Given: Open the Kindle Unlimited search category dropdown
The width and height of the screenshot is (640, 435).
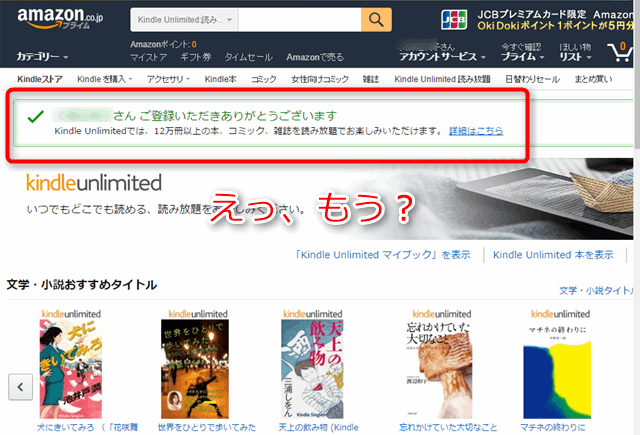Looking at the screenshot, I should [184, 20].
